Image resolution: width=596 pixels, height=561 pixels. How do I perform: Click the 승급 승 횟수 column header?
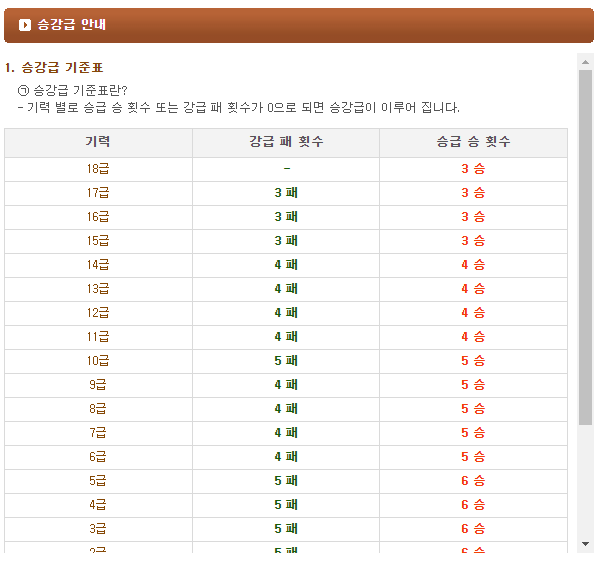pyautogui.click(x=473, y=143)
